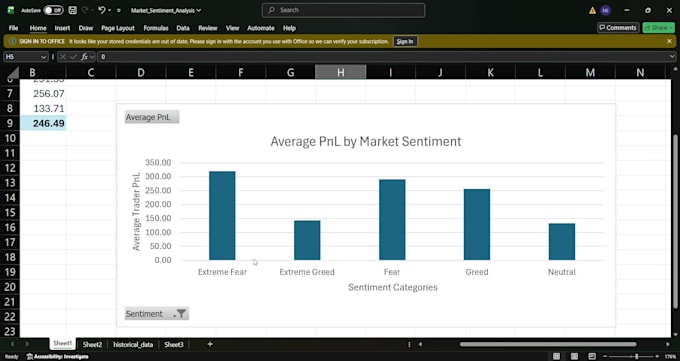The width and height of the screenshot is (680, 361).
Task: Click the Cancel (X) formula icon
Action: pyautogui.click(x=63, y=57)
